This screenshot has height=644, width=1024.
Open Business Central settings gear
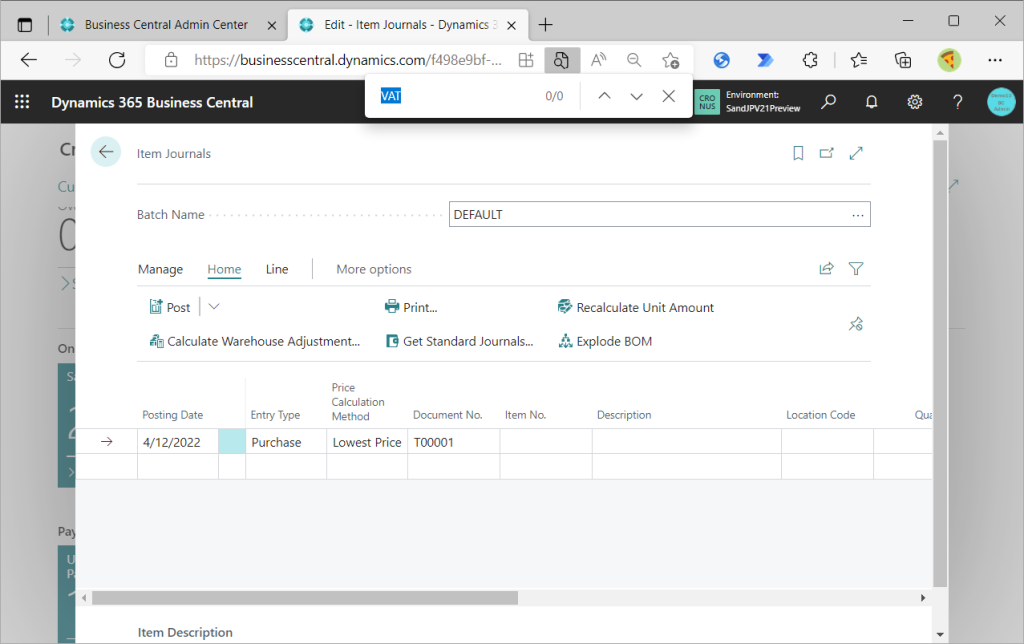click(x=914, y=102)
